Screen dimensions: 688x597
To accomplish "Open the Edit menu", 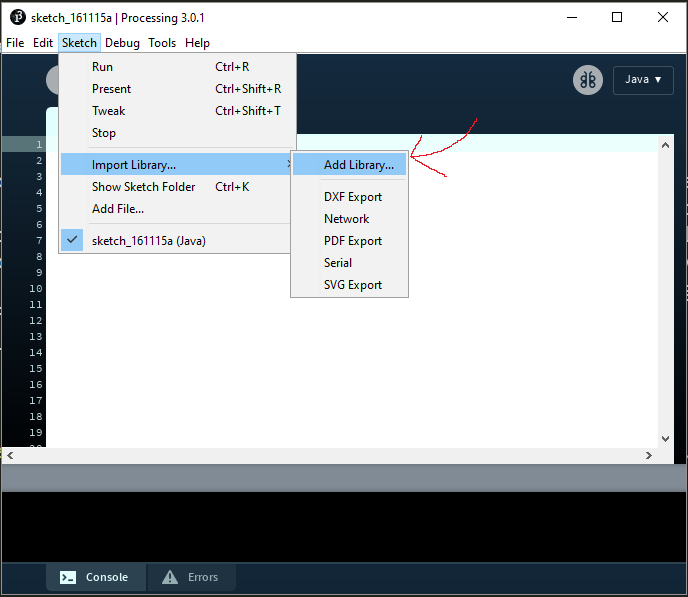I will (43, 43).
